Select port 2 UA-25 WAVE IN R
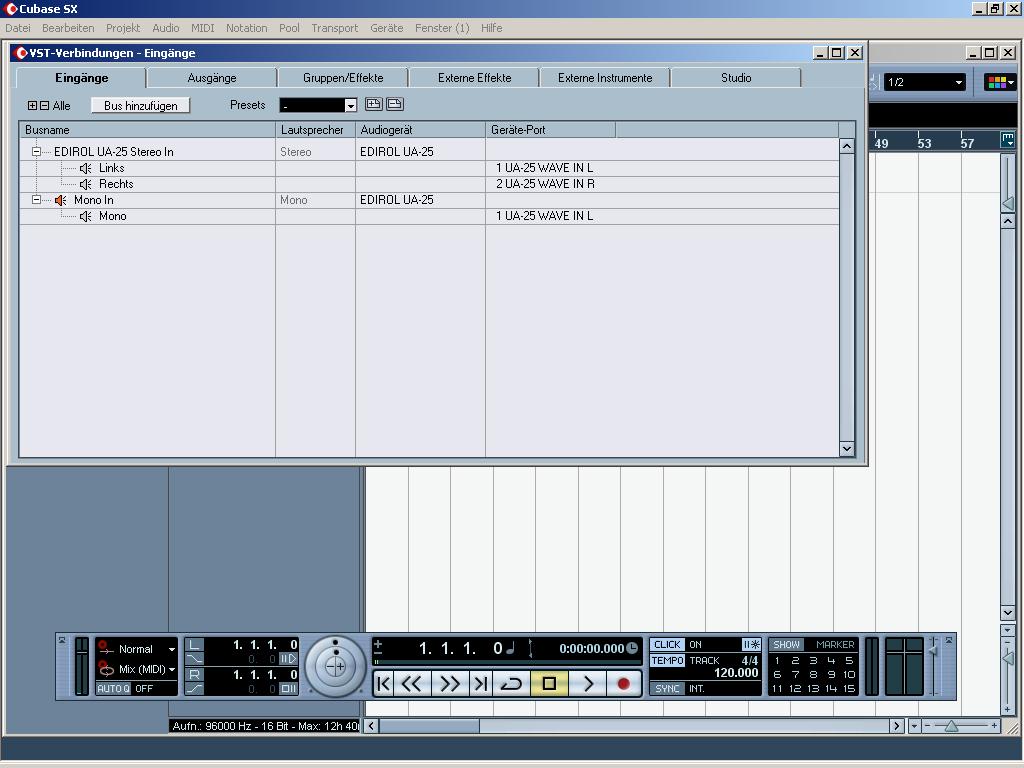Image resolution: width=1024 pixels, height=768 pixels. point(545,184)
